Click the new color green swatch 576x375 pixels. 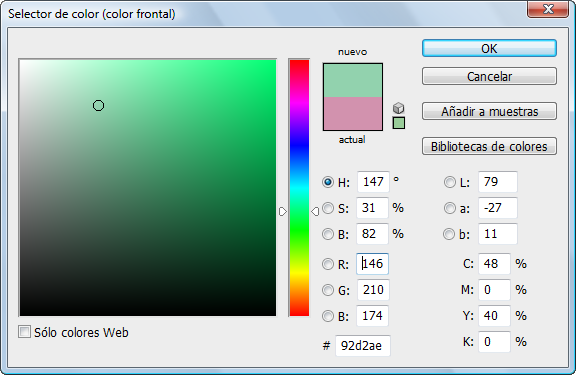353,80
